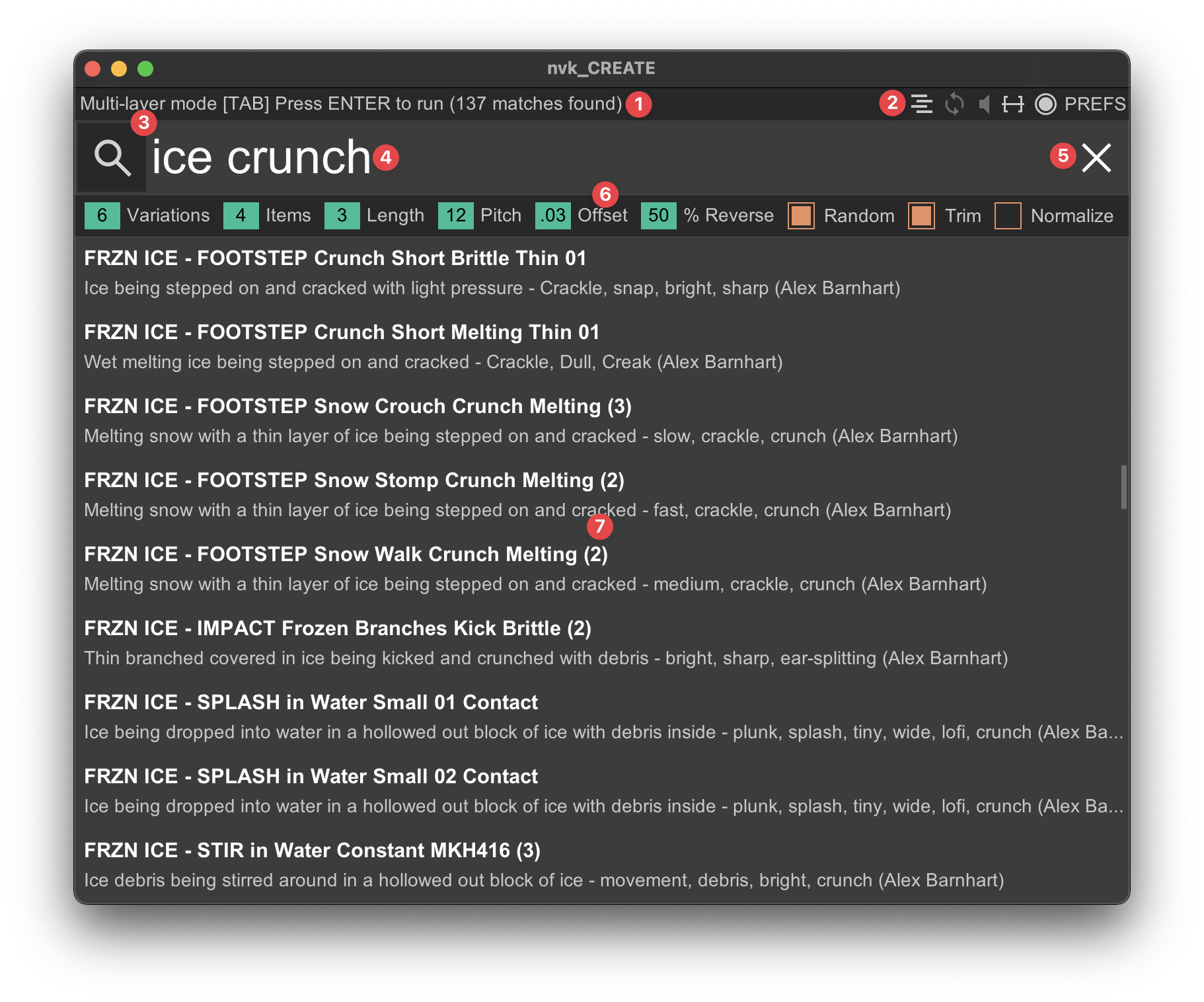Viewport: 1204px width, 1002px height.
Task: Clear the search using the X icon
Action: 1096,159
